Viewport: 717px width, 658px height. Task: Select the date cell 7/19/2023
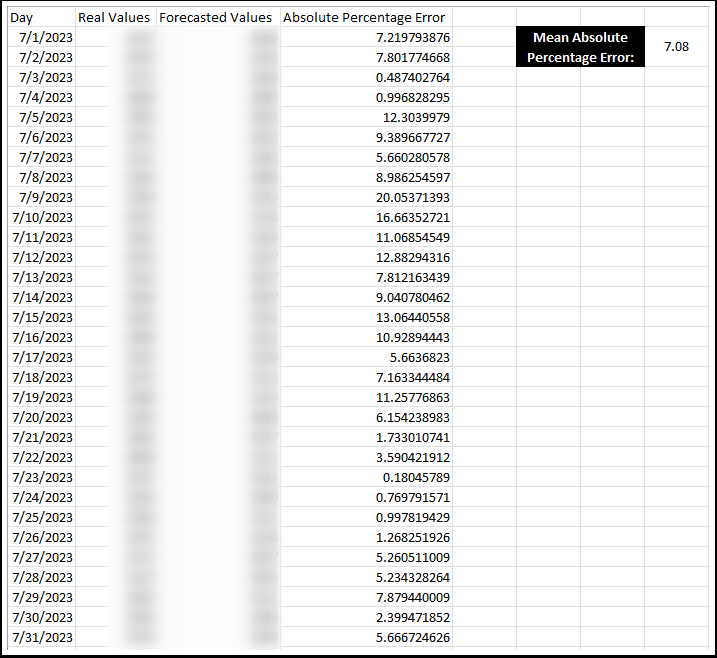point(42,397)
